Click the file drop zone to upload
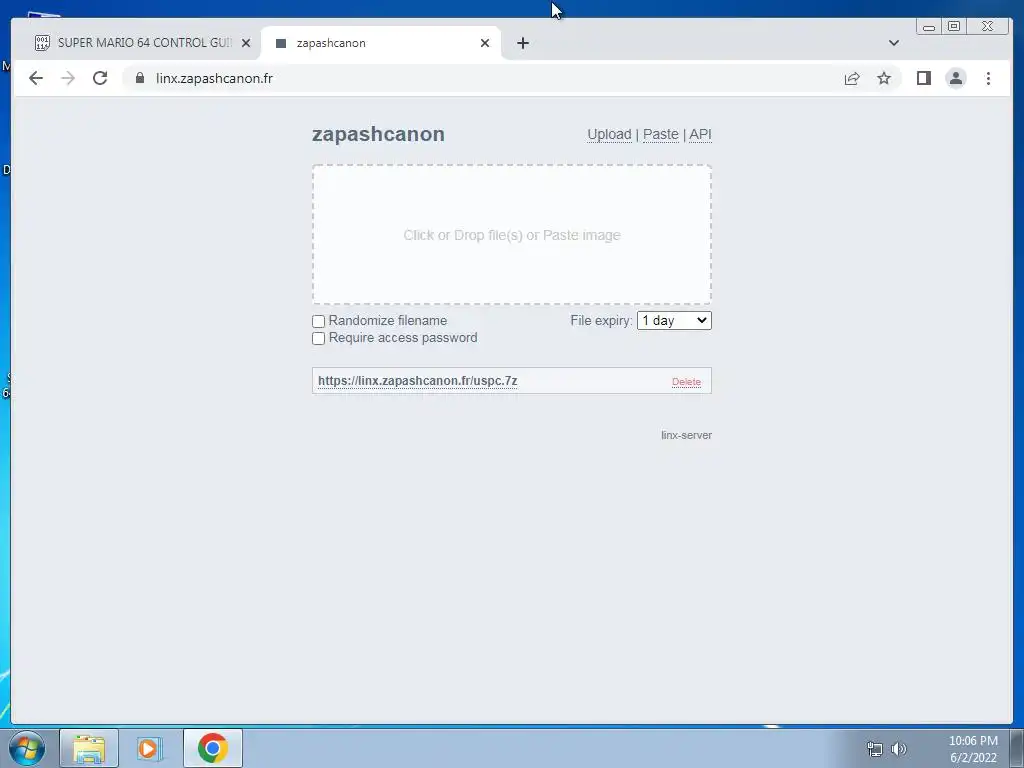The width and height of the screenshot is (1024, 768). pyautogui.click(x=512, y=234)
